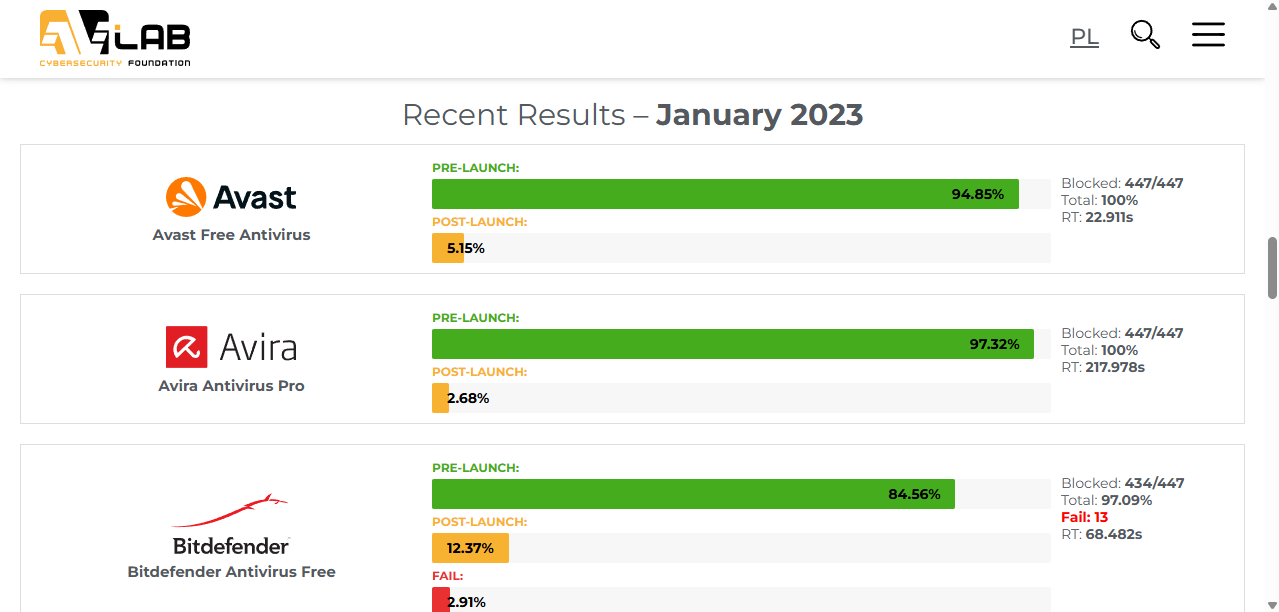Click Avast green pre-launch bar 94.85%
This screenshot has height=612, width=1279.
click(x=725, y=194)
